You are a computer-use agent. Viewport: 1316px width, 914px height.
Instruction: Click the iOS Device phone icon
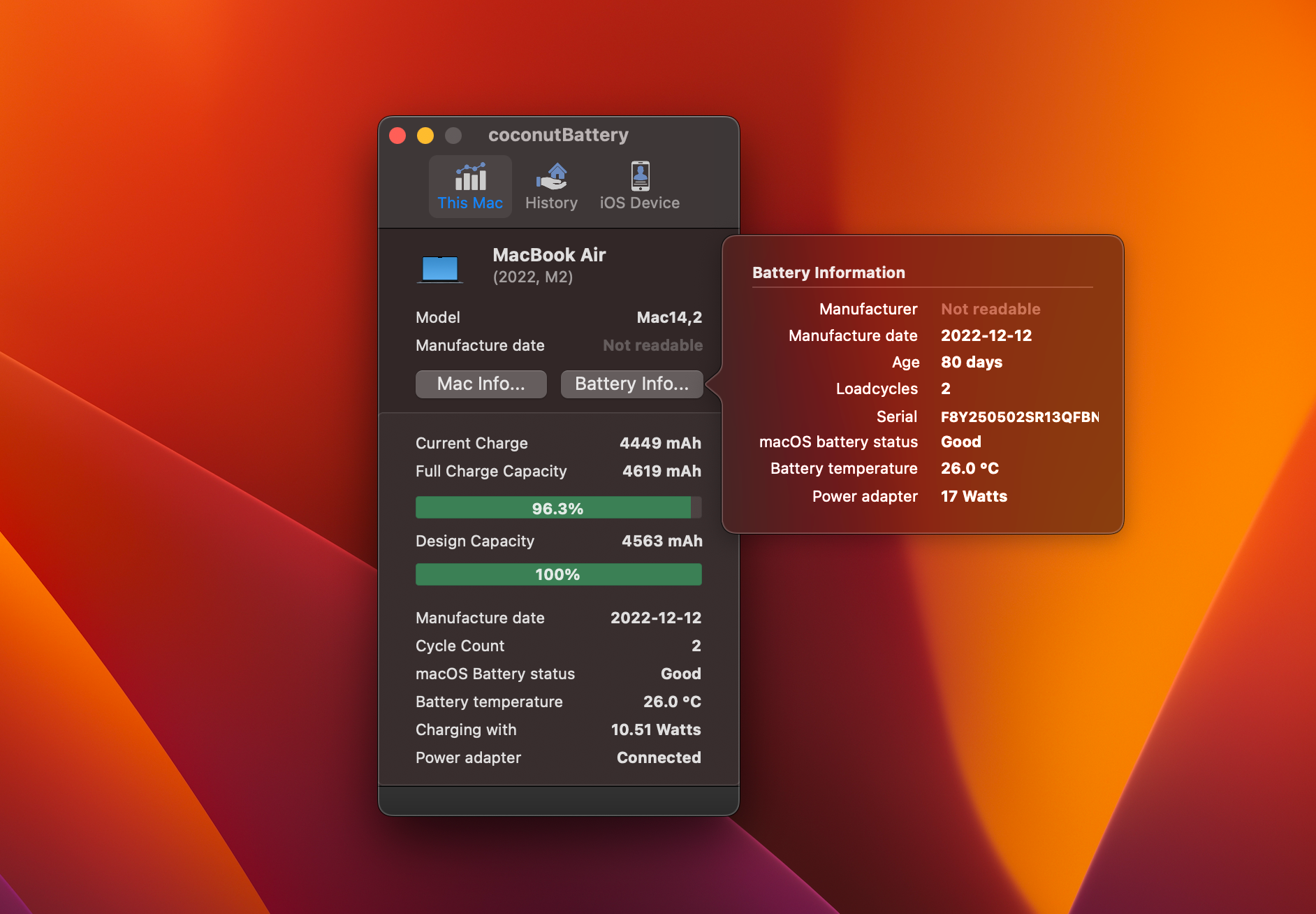coord(640,176)
